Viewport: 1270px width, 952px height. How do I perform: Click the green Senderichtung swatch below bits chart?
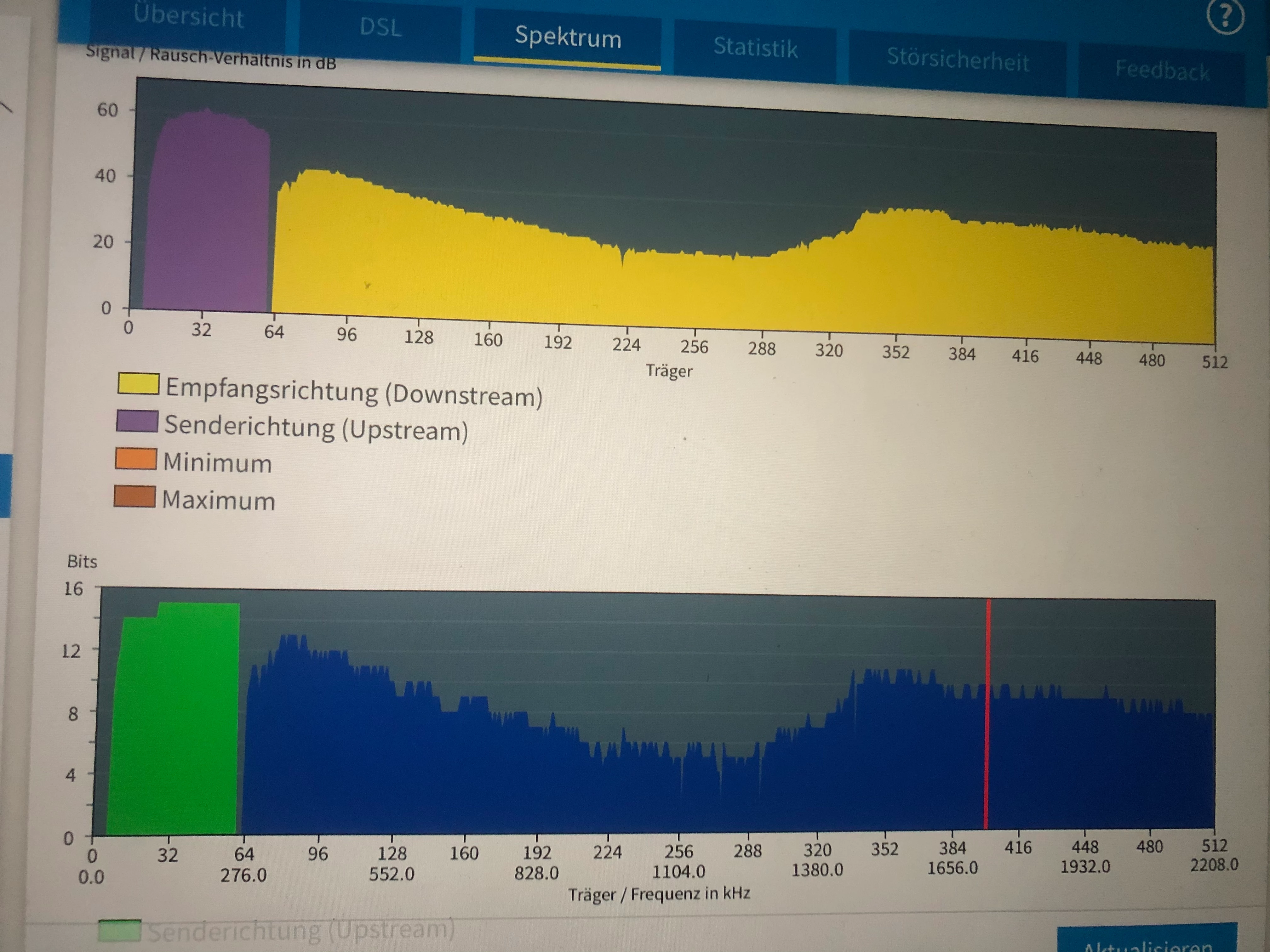tap(119, 931)
